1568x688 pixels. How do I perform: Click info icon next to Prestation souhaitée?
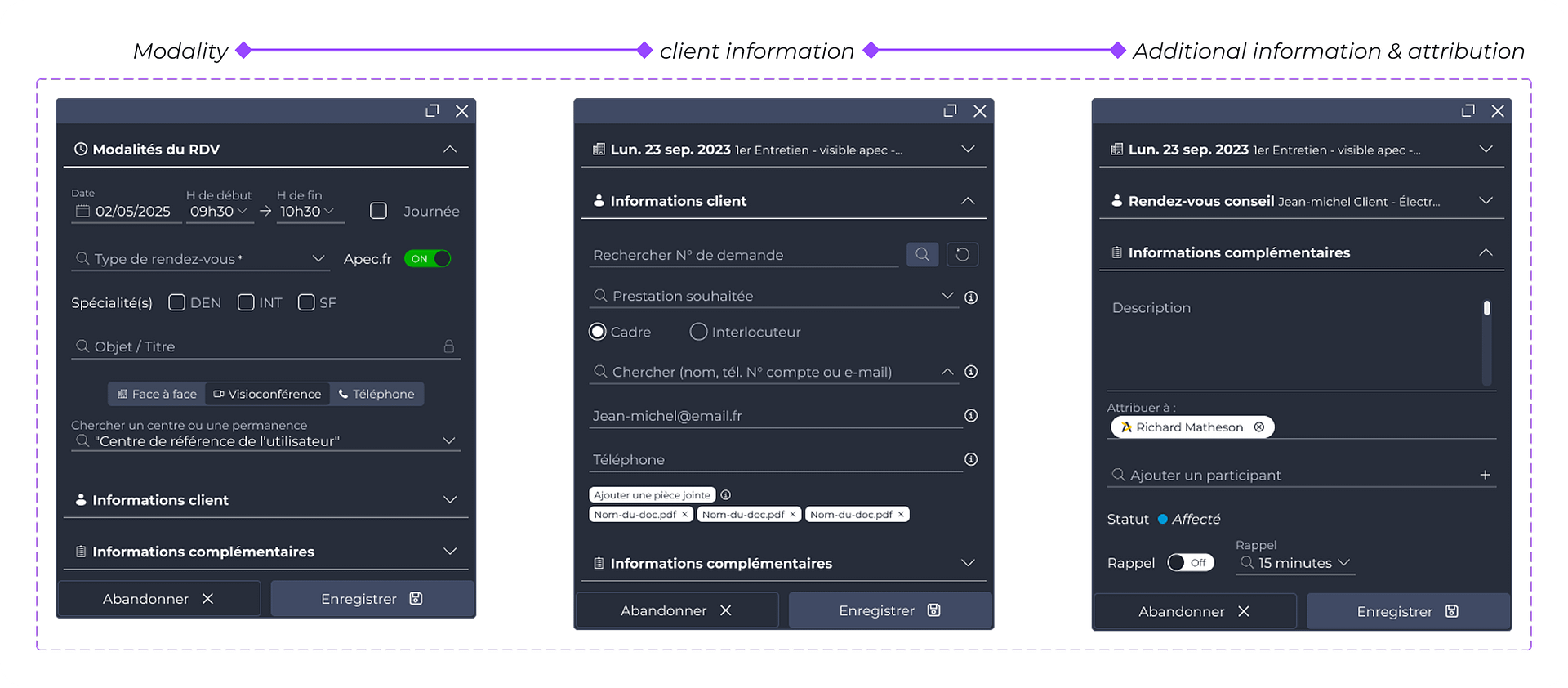point(971,297)
